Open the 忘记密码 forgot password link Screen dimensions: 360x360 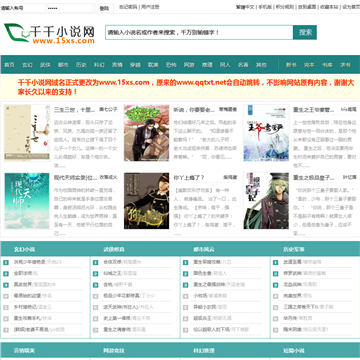point(128,7)
